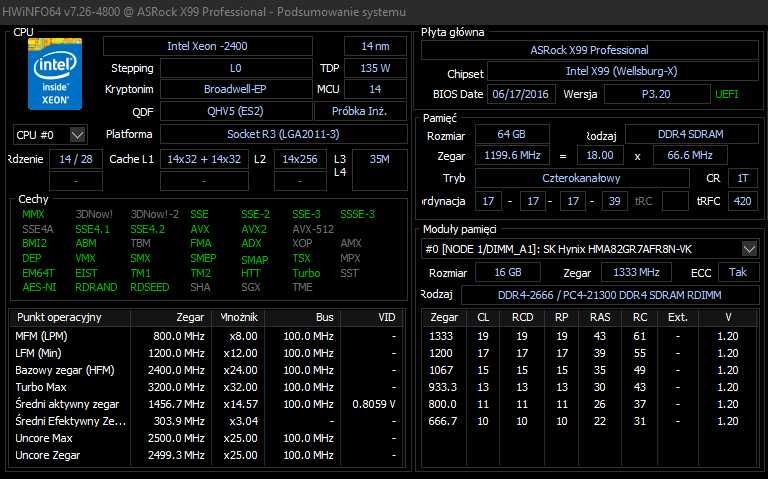Image resolution: width=768 pixels, height=479 pixels.
Task: Click the CR value 1T
Action: [x=743, y=178]
